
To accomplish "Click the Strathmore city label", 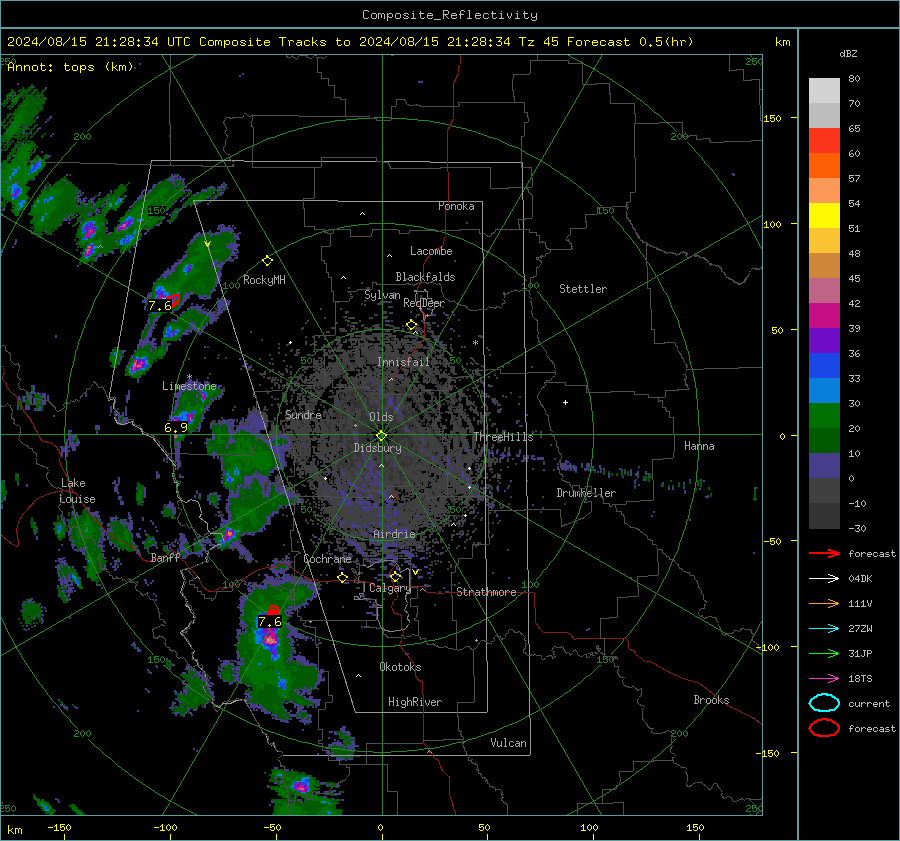I will [x=486, y=592].
